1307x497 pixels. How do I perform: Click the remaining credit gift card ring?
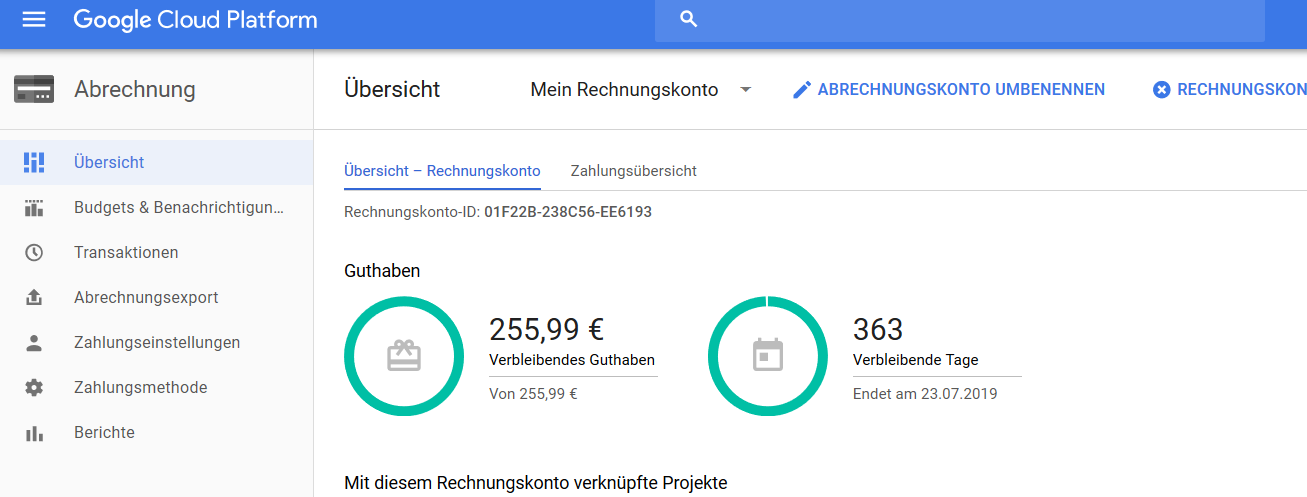click(403, 356)
